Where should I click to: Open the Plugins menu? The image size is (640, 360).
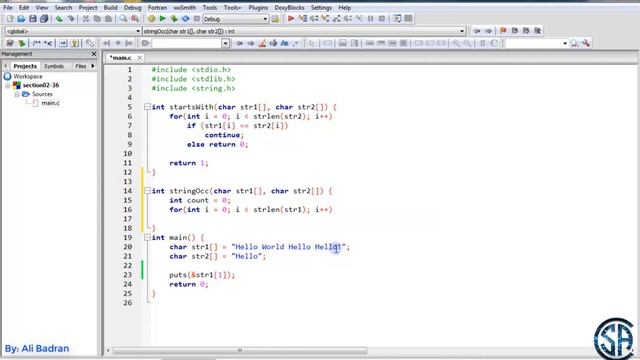[258, 7]
